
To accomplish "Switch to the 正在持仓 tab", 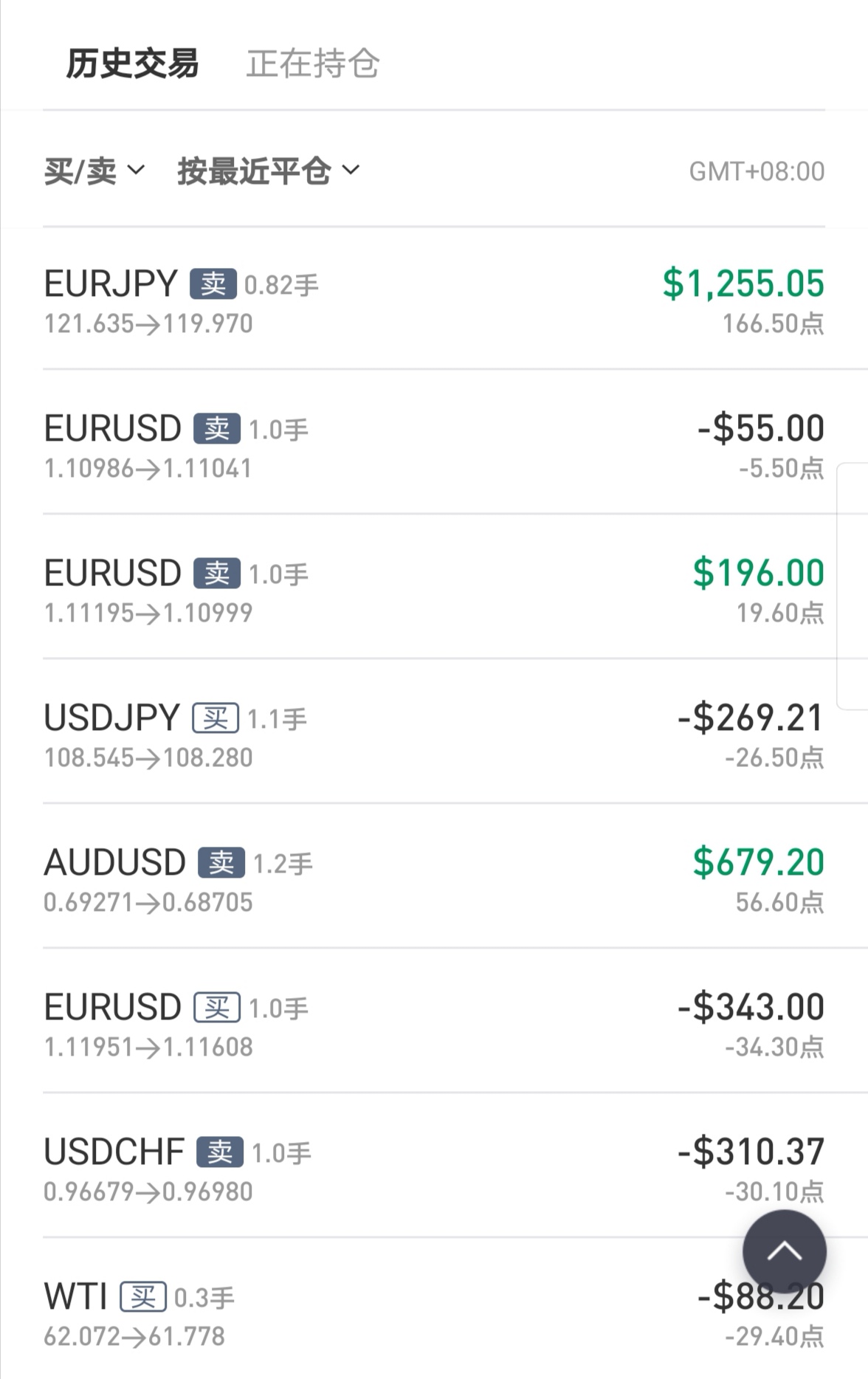I will [x=313, y=63].
